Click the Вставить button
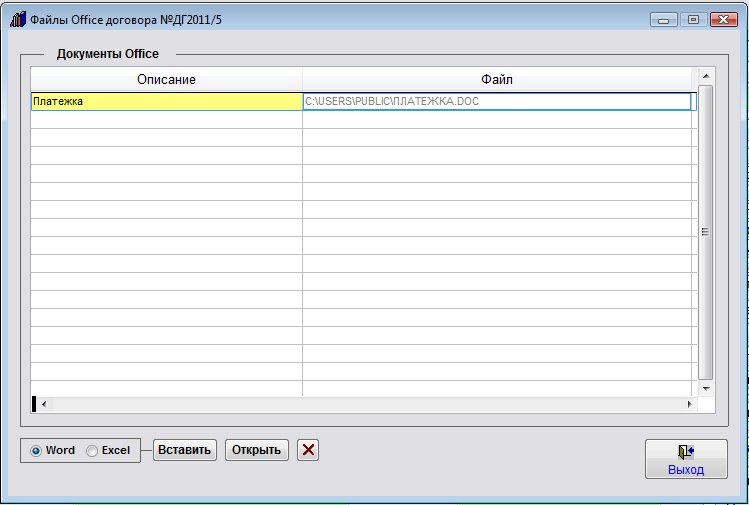749x505 pixels. coord(185,450)
